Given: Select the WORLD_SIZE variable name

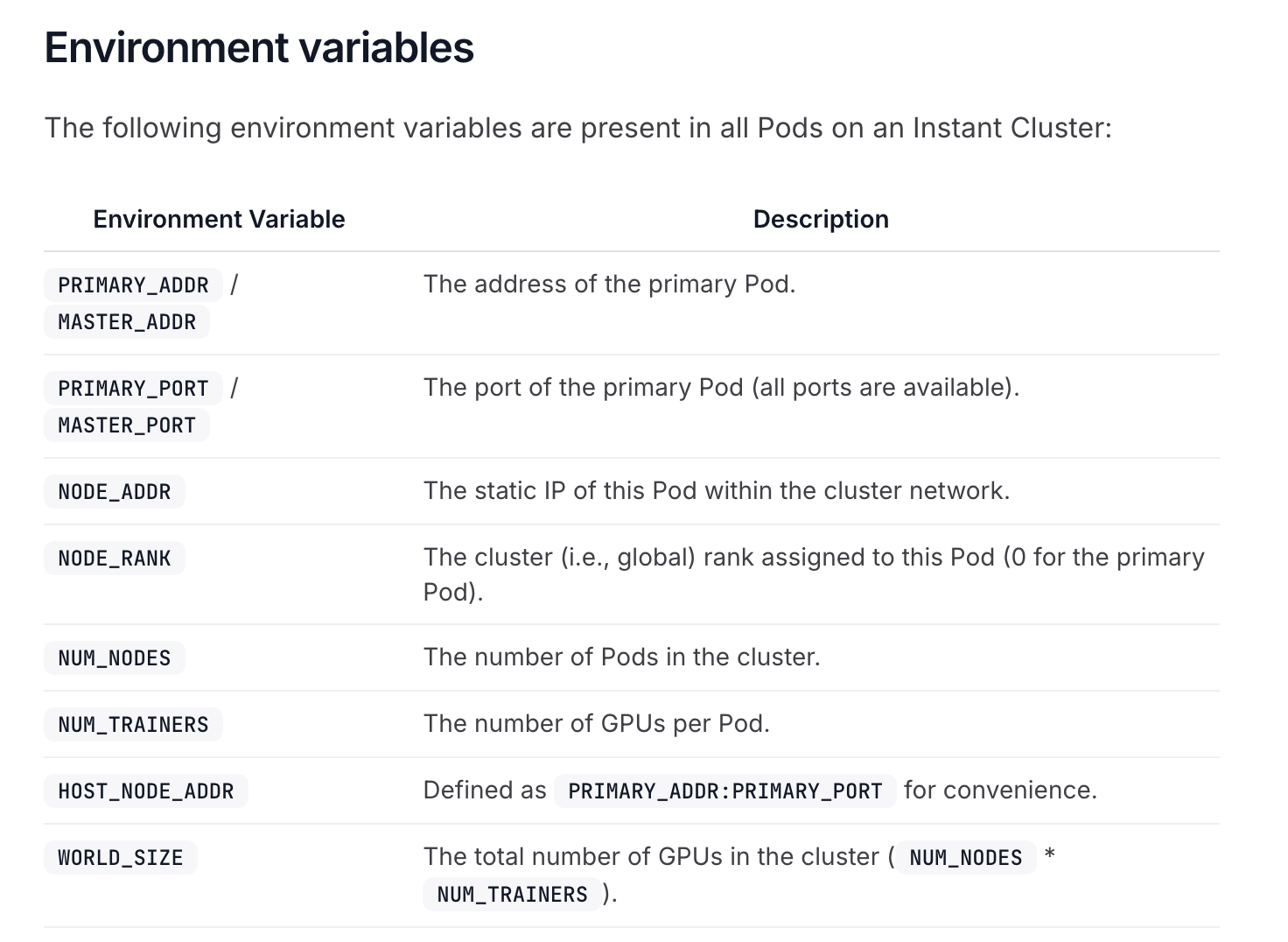Looking at the screenshot, I should [121, 858].
